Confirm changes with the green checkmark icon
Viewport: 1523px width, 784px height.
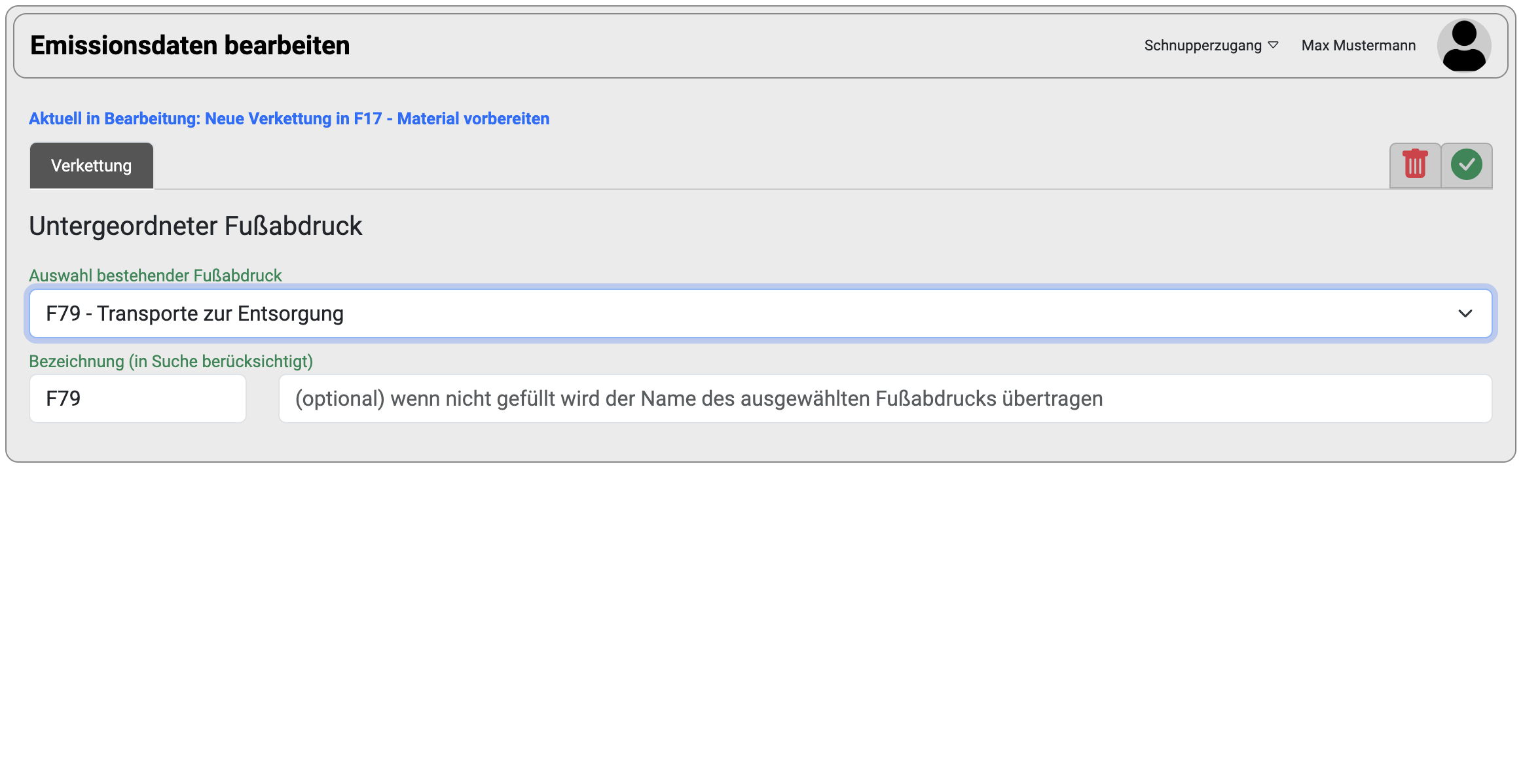1467,165
